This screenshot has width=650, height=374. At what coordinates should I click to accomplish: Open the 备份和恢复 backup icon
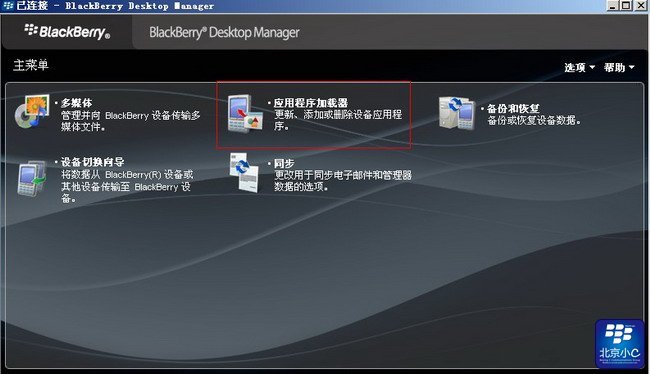click(x=457, y=113)
